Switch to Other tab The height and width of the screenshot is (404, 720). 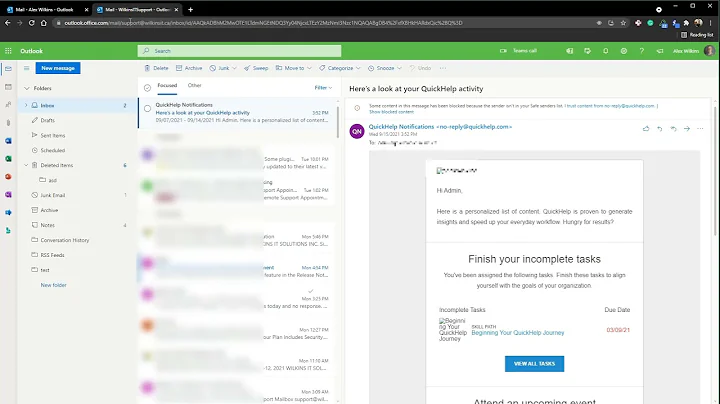pos(195,85)
